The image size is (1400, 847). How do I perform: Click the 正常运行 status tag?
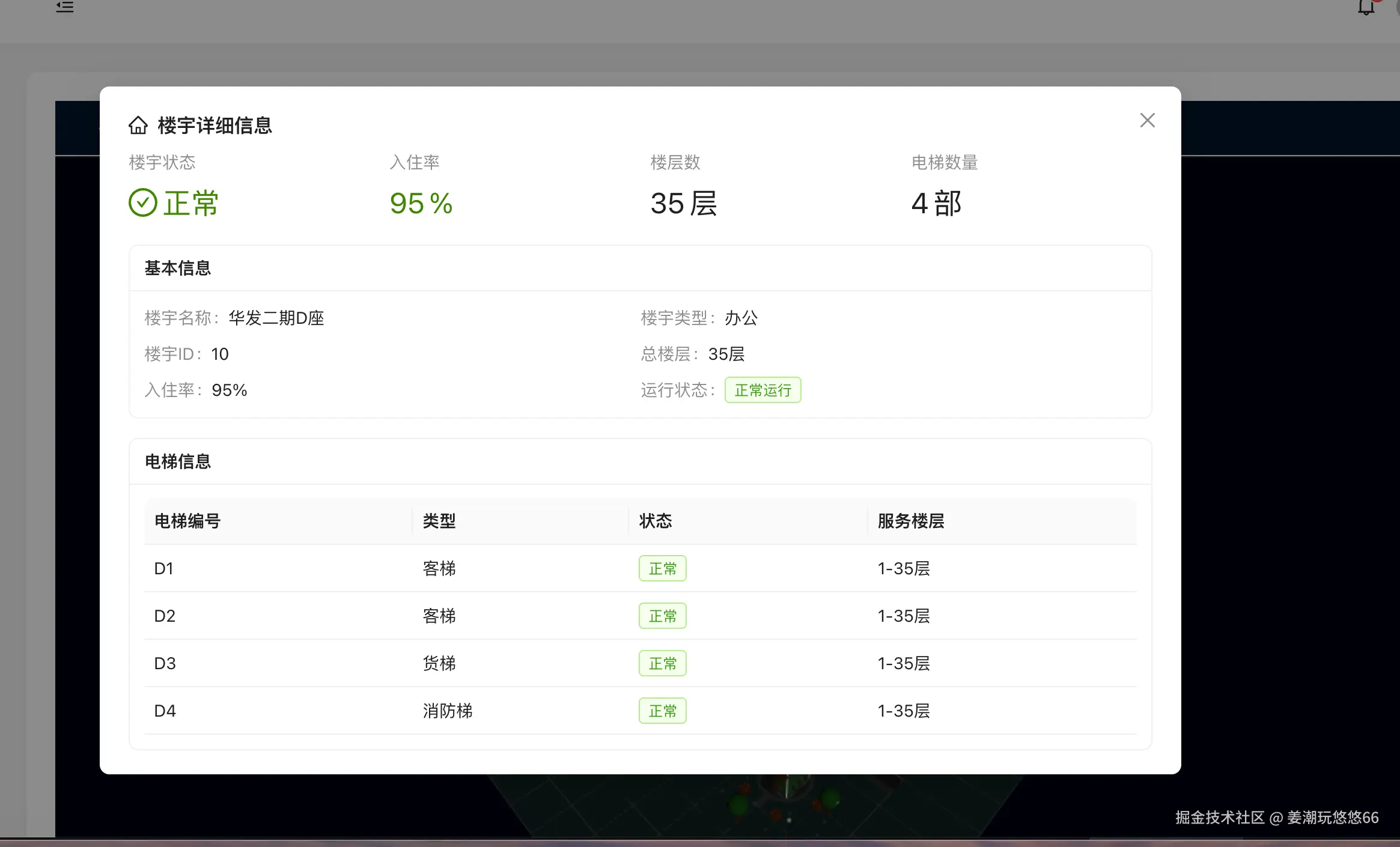point(762,390)
